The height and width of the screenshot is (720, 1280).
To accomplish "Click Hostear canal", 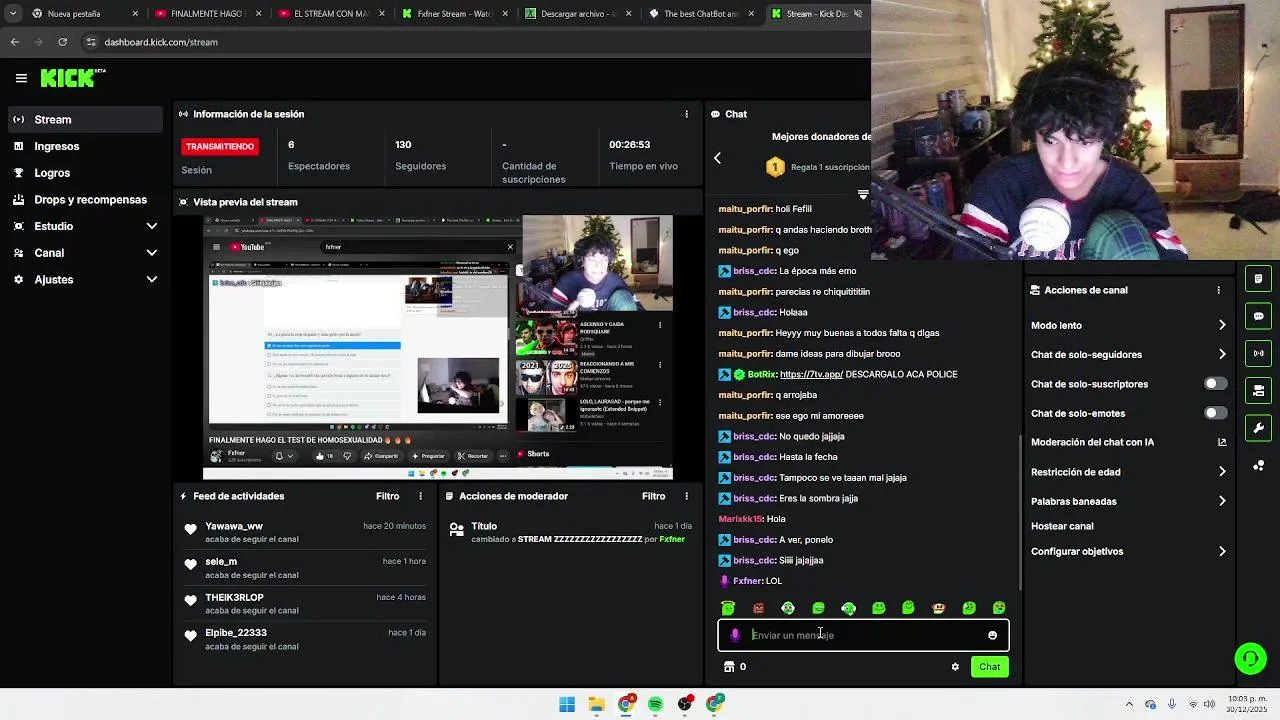I will (x=1062, y=526).
